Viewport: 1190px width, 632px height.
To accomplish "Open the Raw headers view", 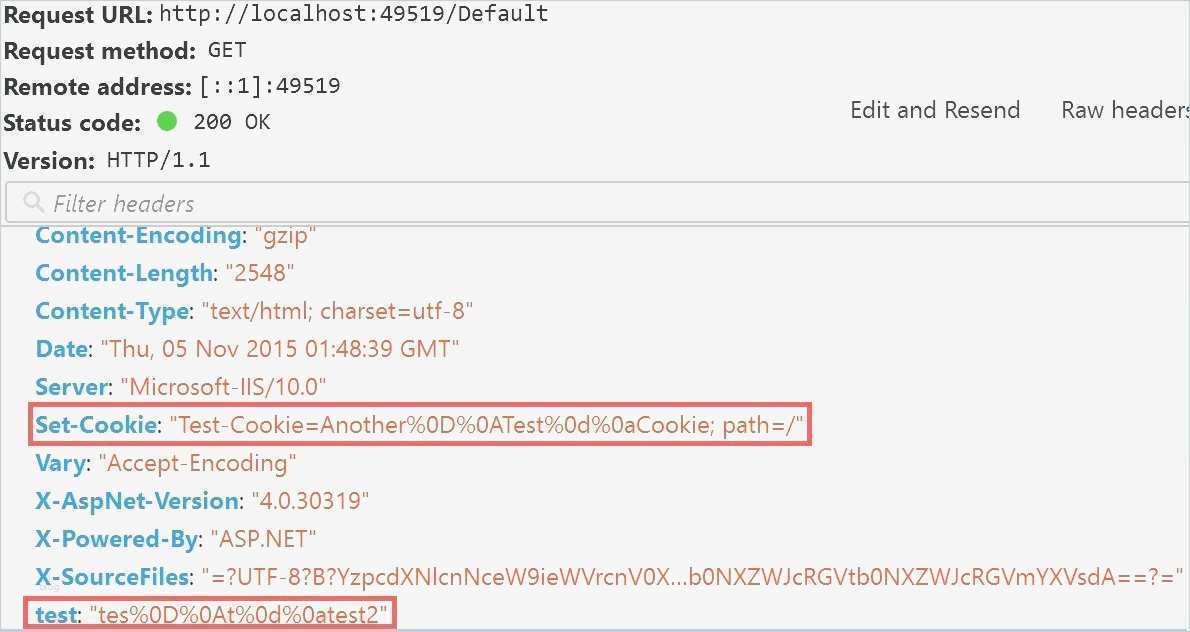I will [1125, 110].
